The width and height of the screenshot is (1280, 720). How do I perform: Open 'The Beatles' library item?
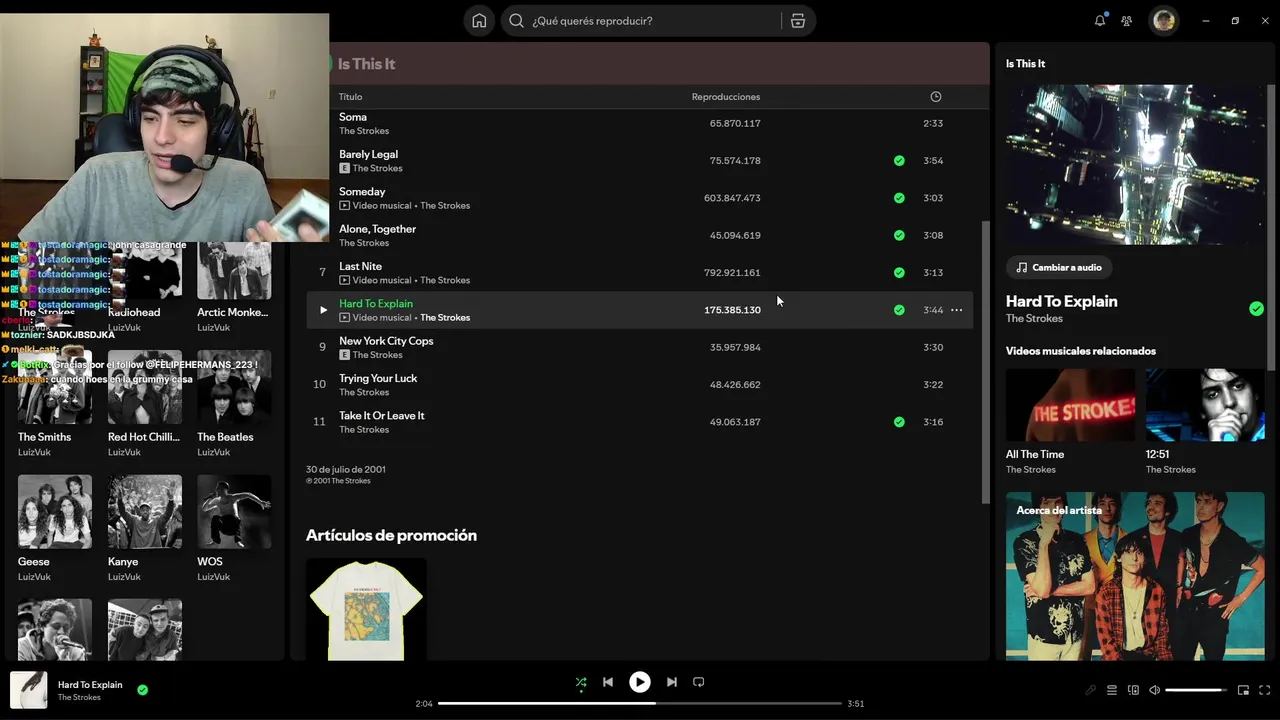[234, 405]
